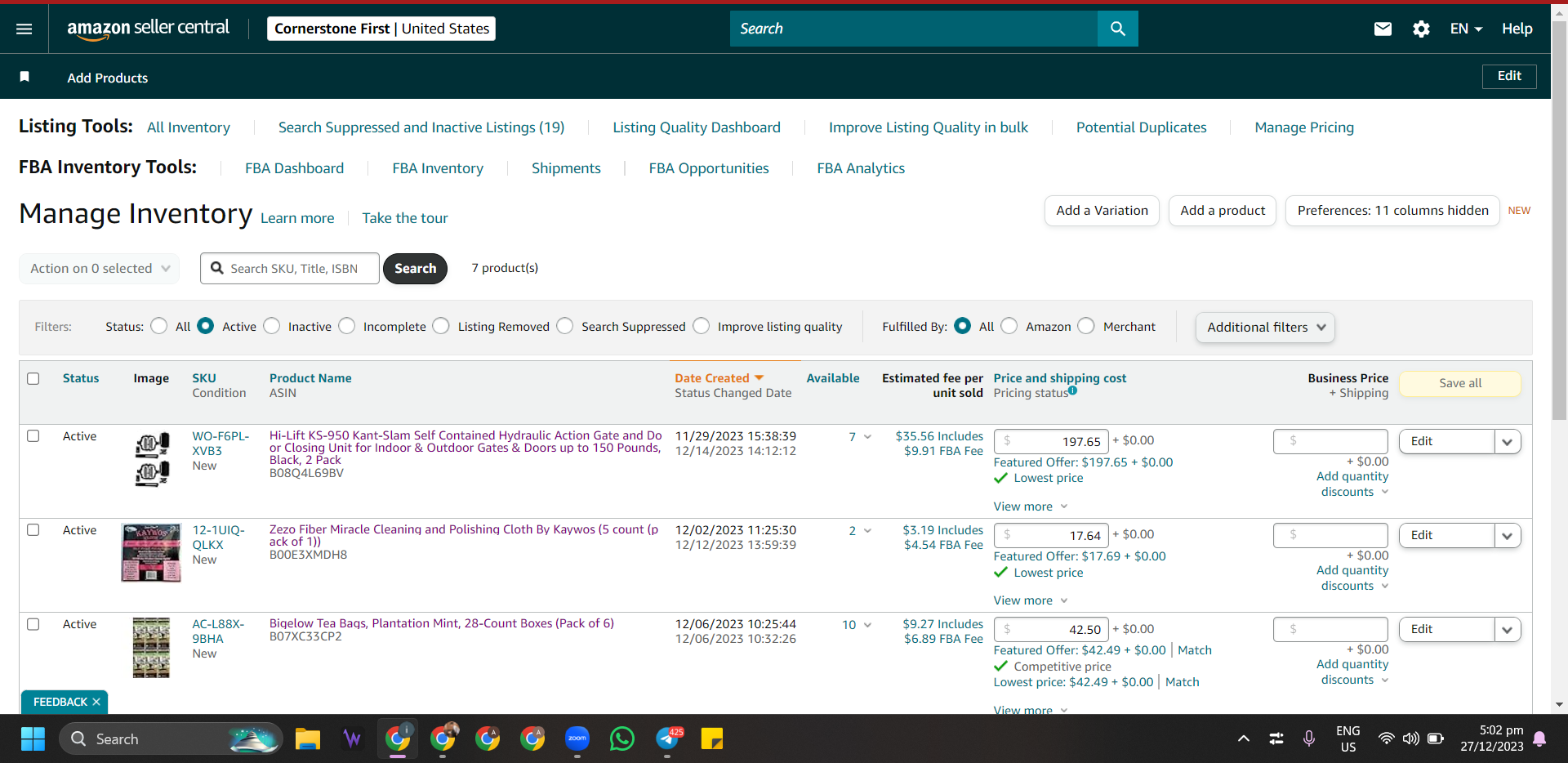
Task: Open Sticky Notes from the taskbar
Action: [712, 738]
